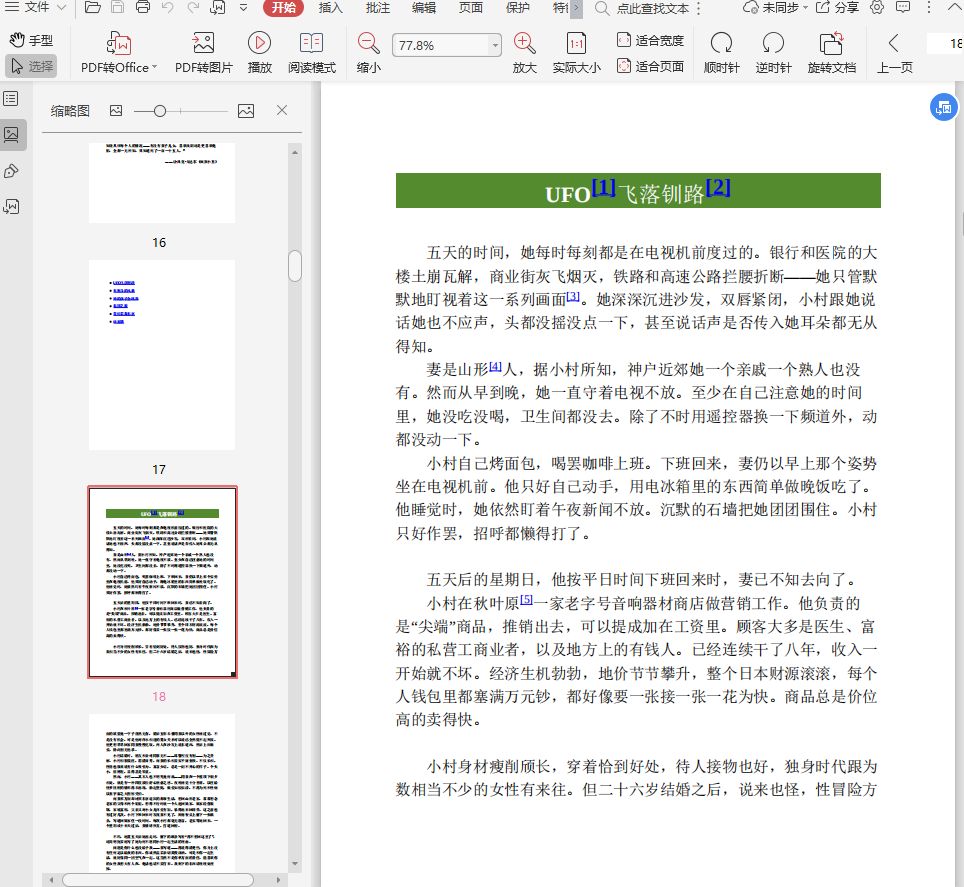Click the PDF转Office convert icon
Screen dimensions: 964x887
tap(119, 45)
